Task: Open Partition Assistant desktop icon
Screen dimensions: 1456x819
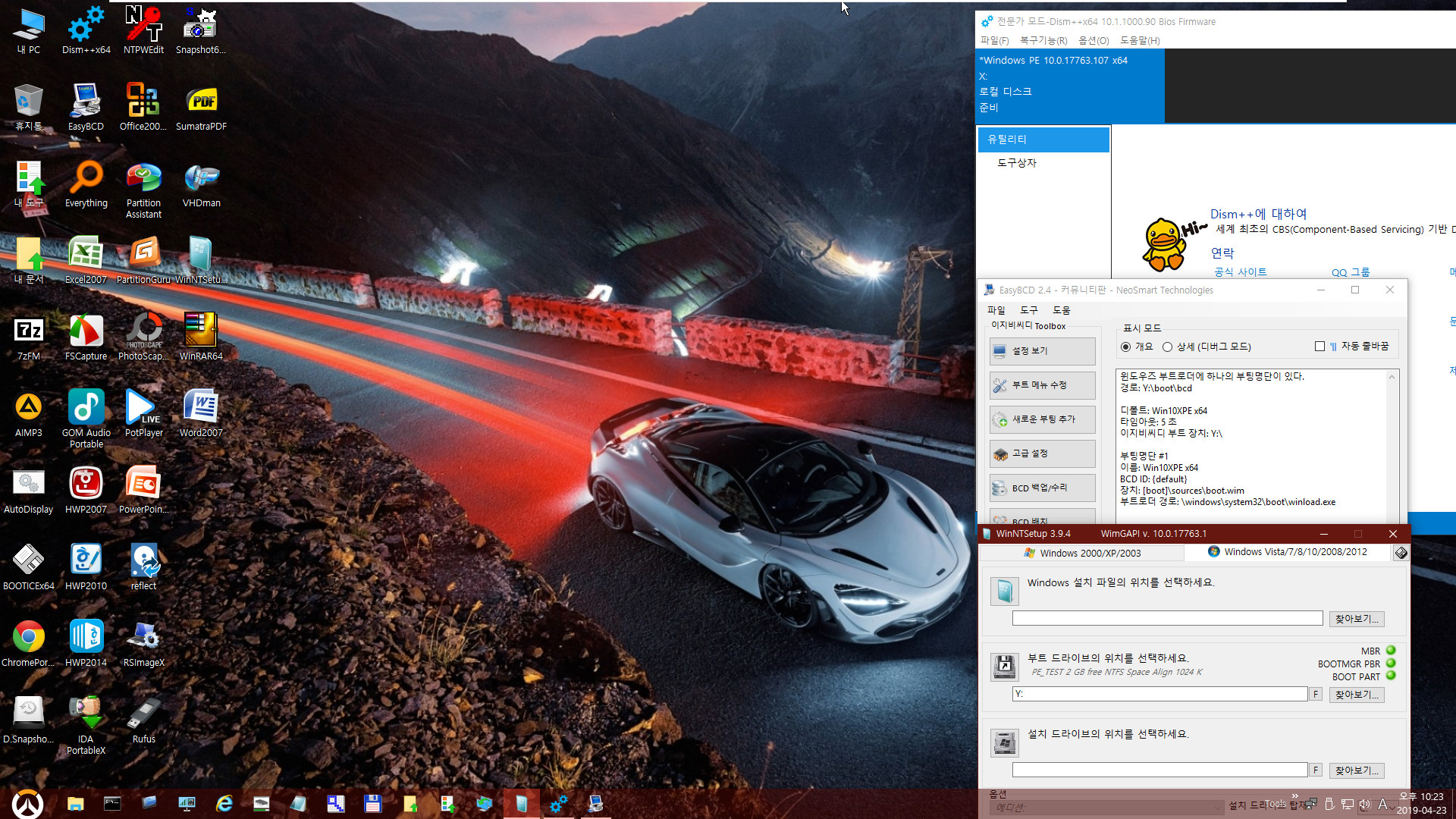Action: pos(143,189)
